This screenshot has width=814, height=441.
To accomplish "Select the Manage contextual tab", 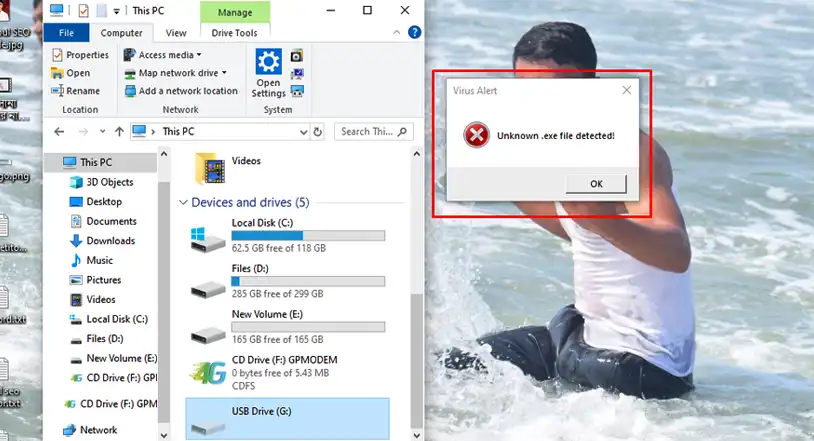I will click(x=235, y=12).
